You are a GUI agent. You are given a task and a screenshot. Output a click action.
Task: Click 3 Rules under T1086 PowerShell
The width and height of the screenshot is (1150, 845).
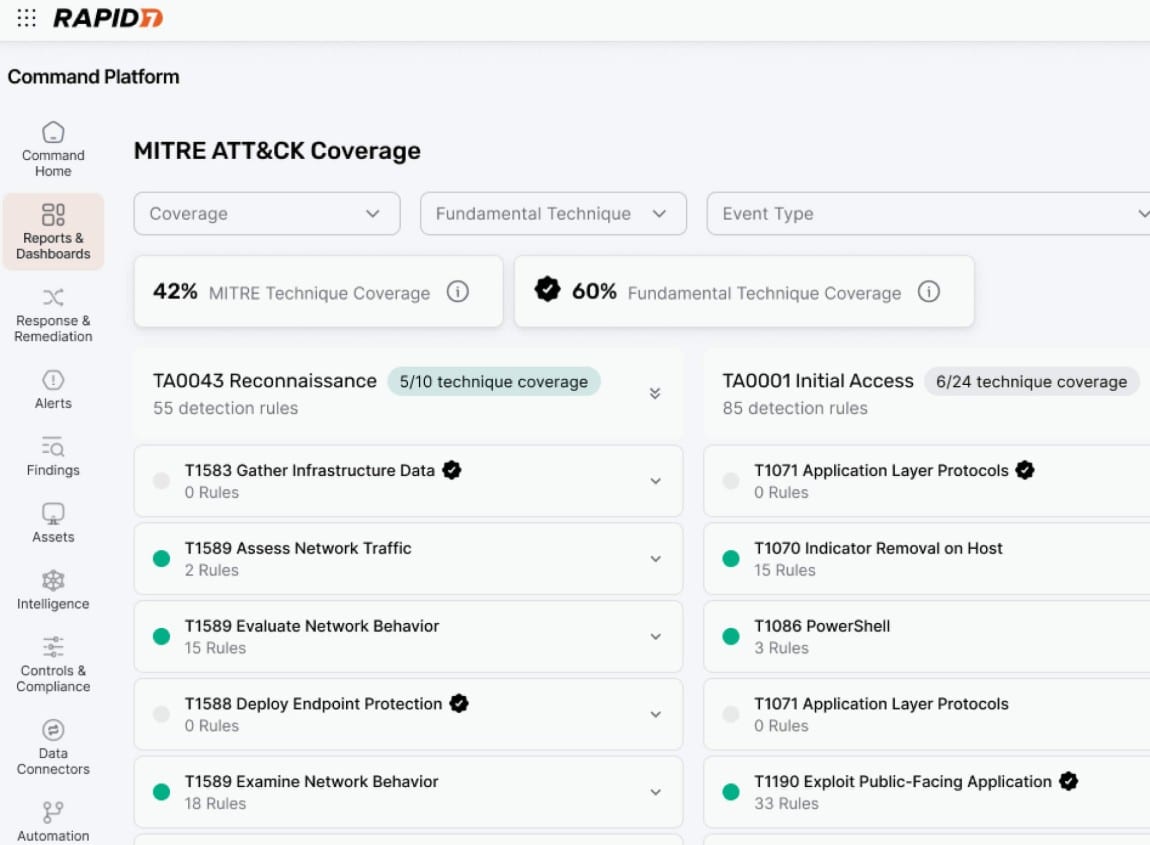[x=781, y=648]
